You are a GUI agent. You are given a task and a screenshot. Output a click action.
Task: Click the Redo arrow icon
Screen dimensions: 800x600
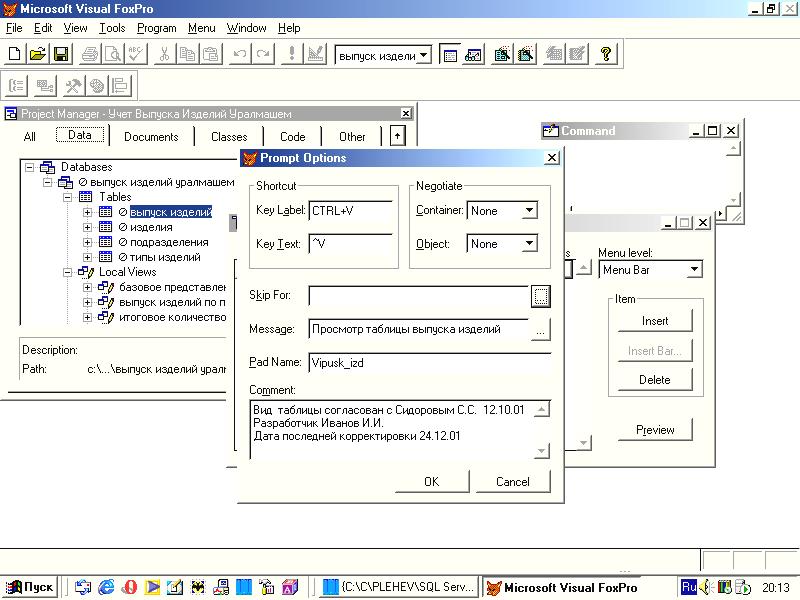coord(263,54)
